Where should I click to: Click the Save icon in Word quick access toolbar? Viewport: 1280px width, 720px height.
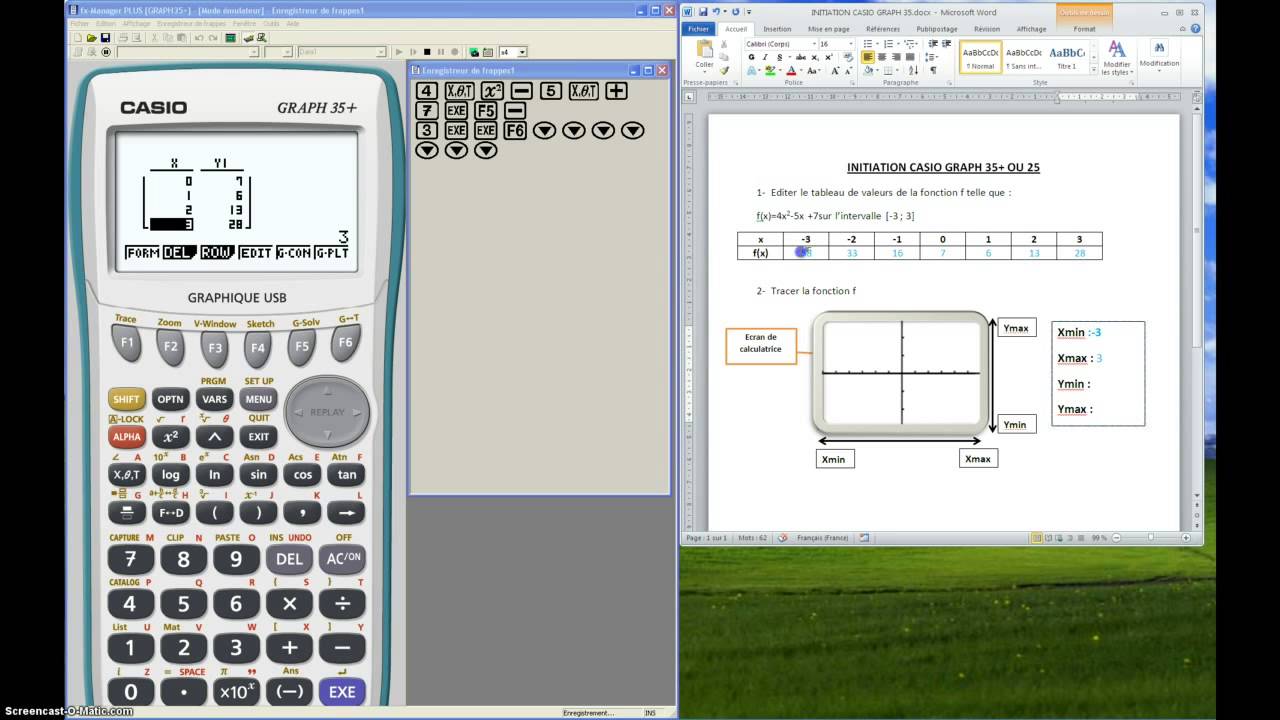click(x=703, y=12)
